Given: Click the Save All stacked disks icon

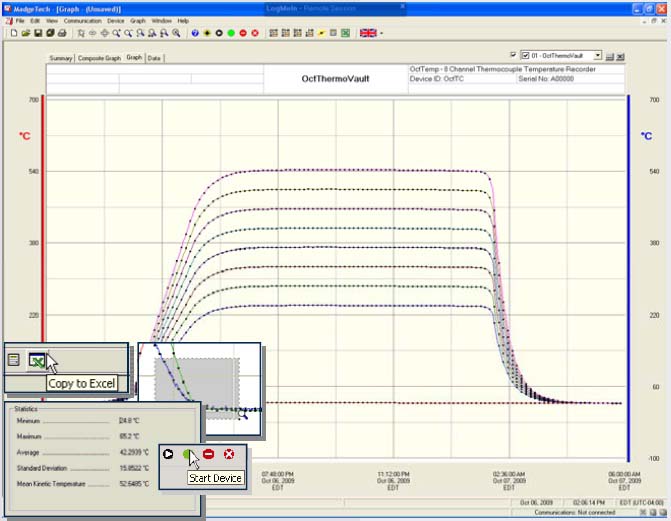Looking at the screenshot, I should pos(50,33).
